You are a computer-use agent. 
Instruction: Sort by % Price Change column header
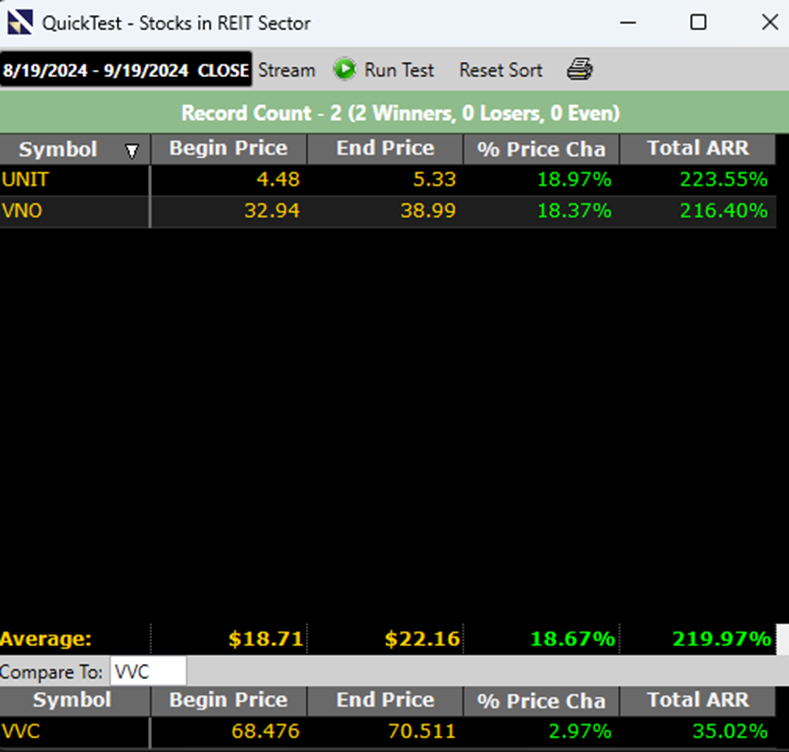pyautogui.click(x=541, y=149)
